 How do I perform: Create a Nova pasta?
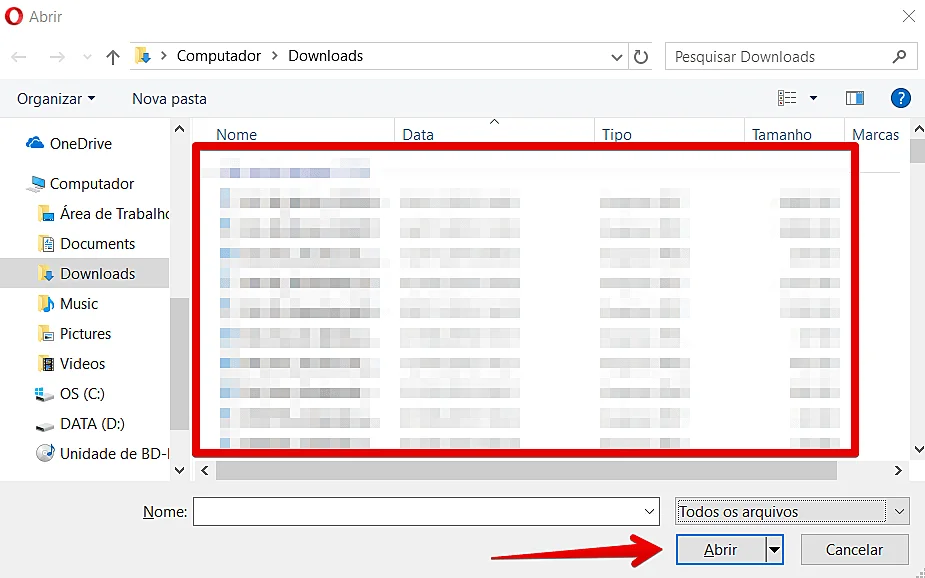169,98
